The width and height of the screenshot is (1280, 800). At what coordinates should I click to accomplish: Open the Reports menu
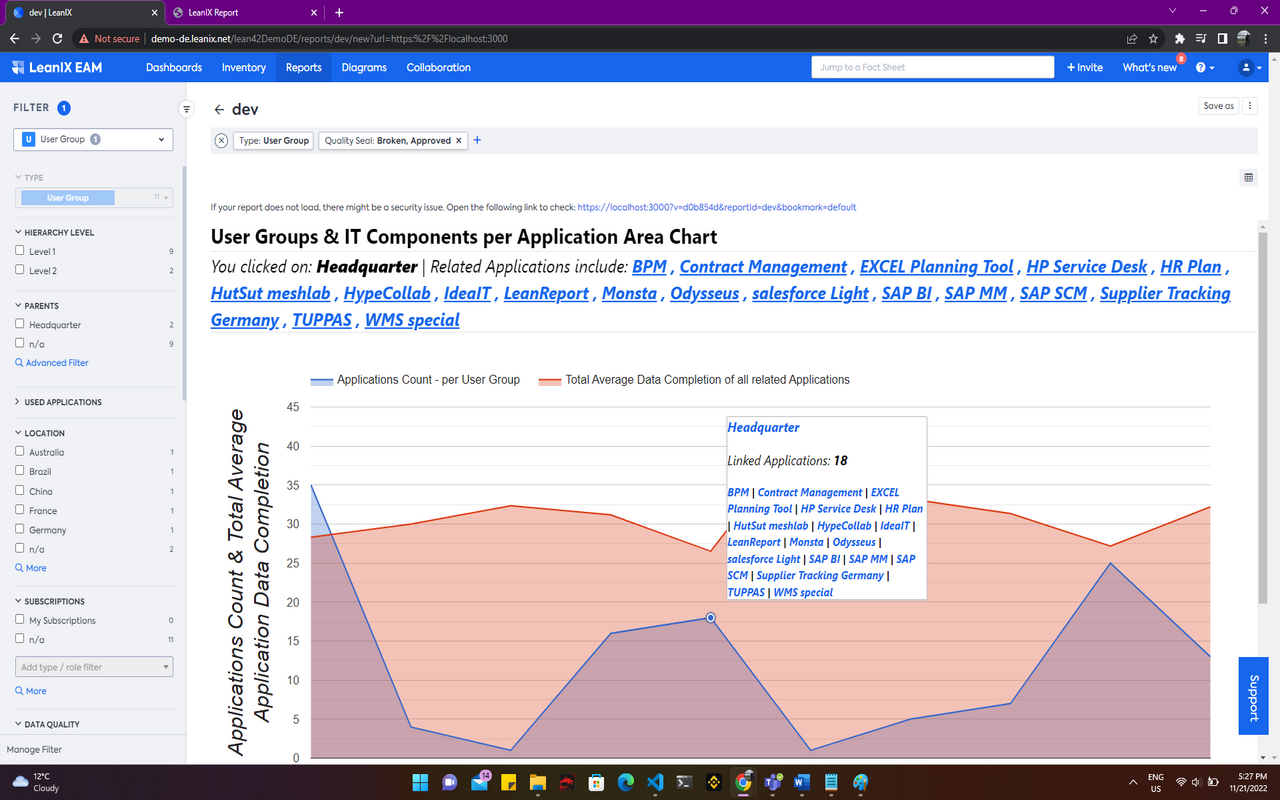304,67
